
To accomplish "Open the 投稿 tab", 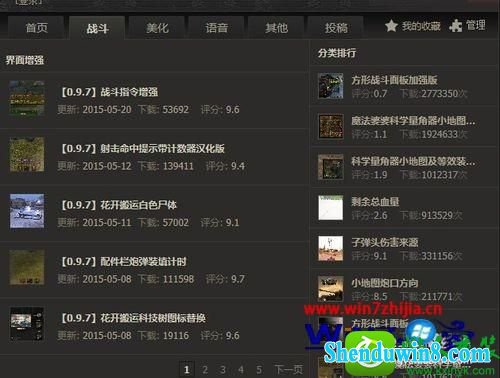I will [x=336, y=27].
